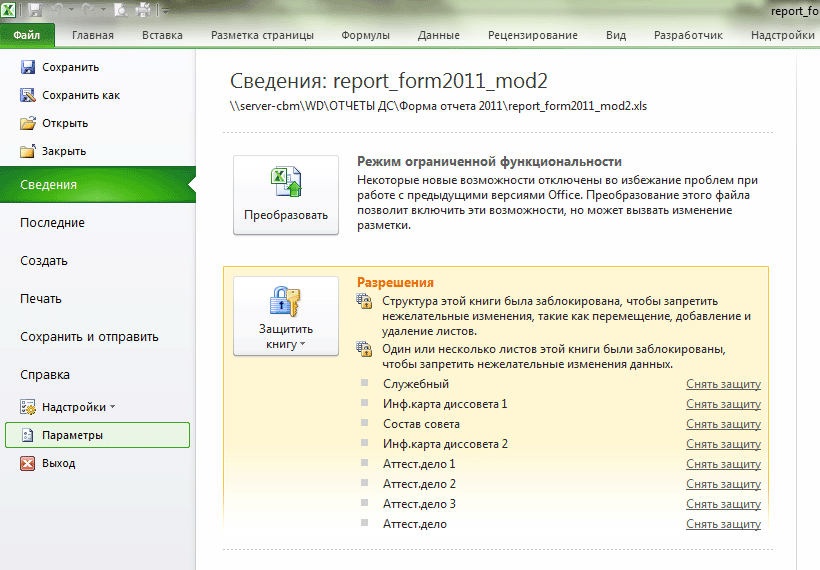Click the Преобразовать convert button

(286, 195)
